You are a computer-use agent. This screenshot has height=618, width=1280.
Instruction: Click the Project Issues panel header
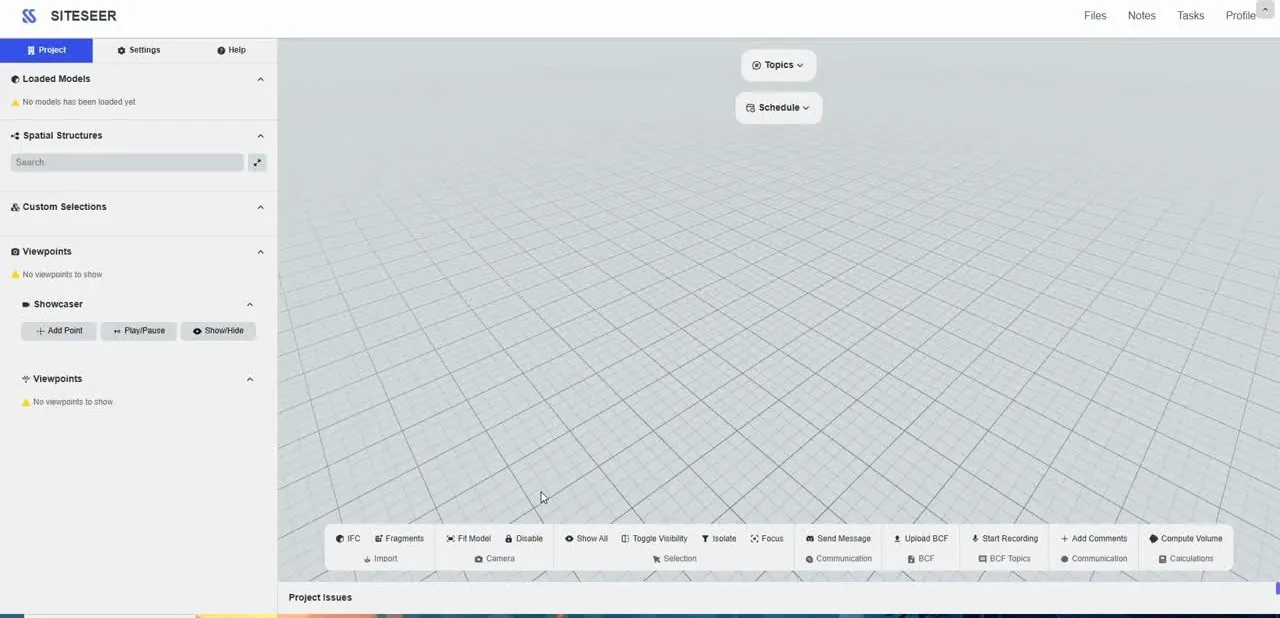coord(320,598)
